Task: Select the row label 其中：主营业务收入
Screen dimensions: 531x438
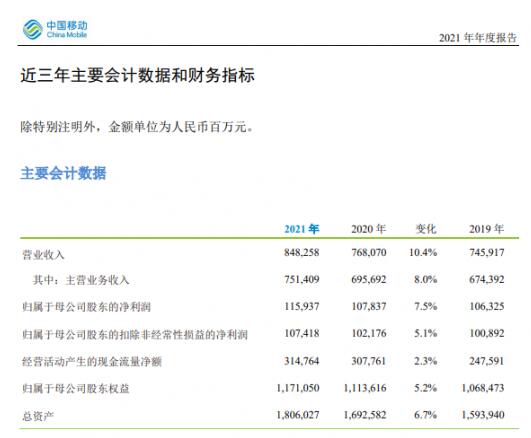Action: 81,280
